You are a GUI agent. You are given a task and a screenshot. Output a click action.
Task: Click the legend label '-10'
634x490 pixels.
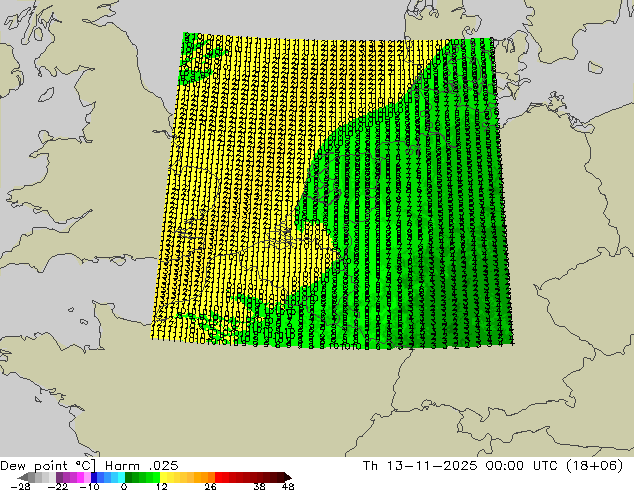(90, 486)
